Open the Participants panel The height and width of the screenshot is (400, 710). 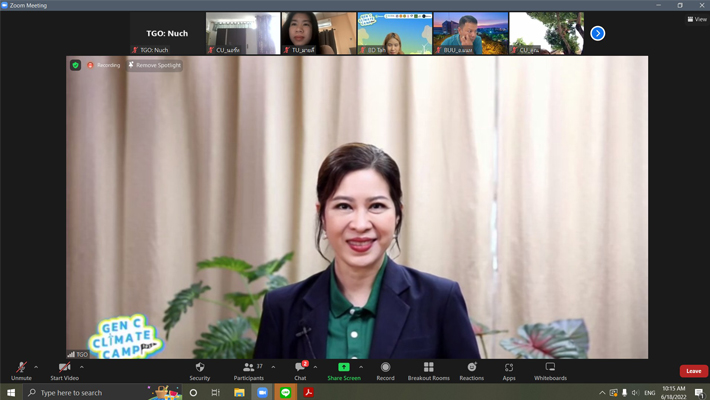[249, 371]
